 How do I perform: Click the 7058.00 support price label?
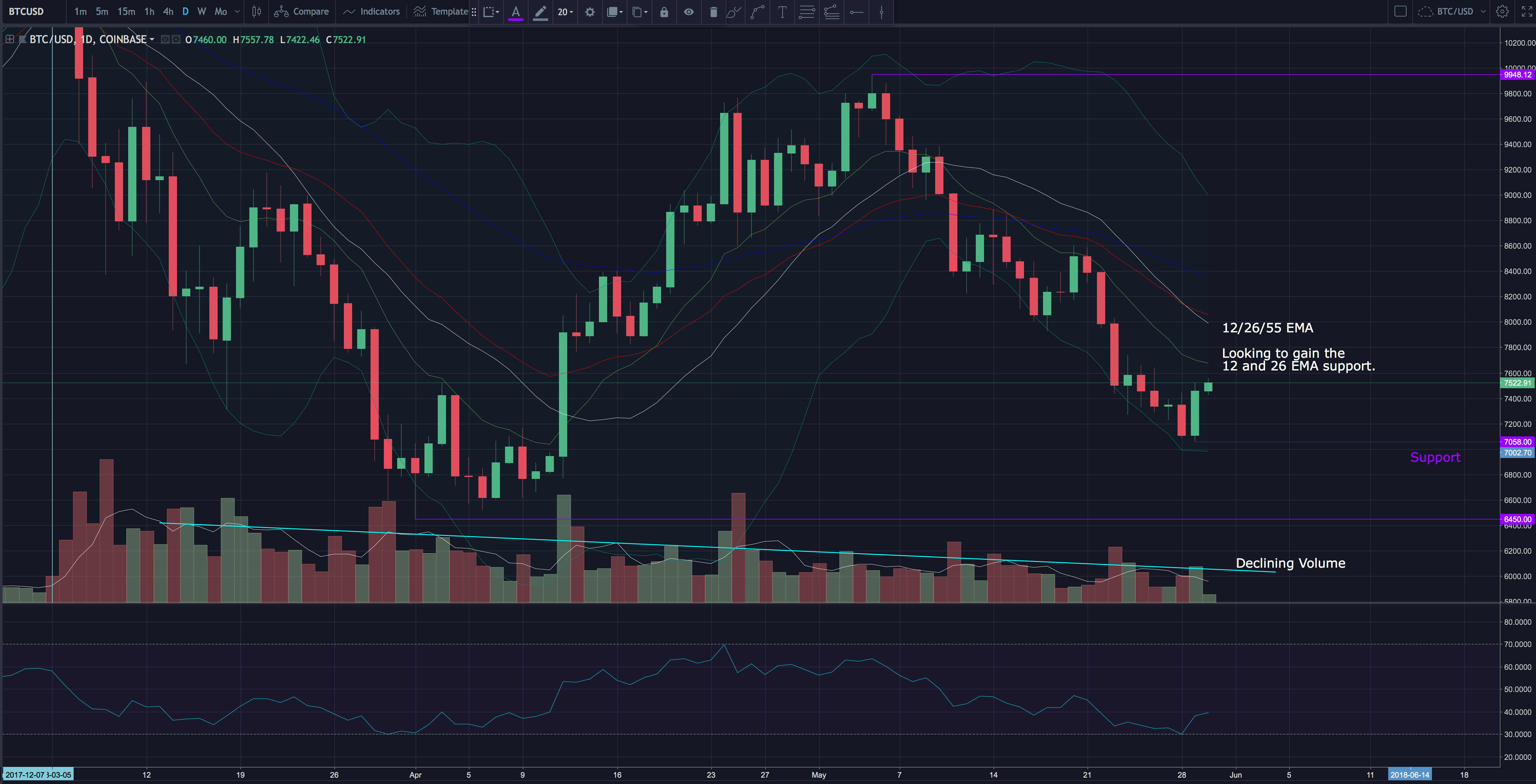click(1518, 442)
